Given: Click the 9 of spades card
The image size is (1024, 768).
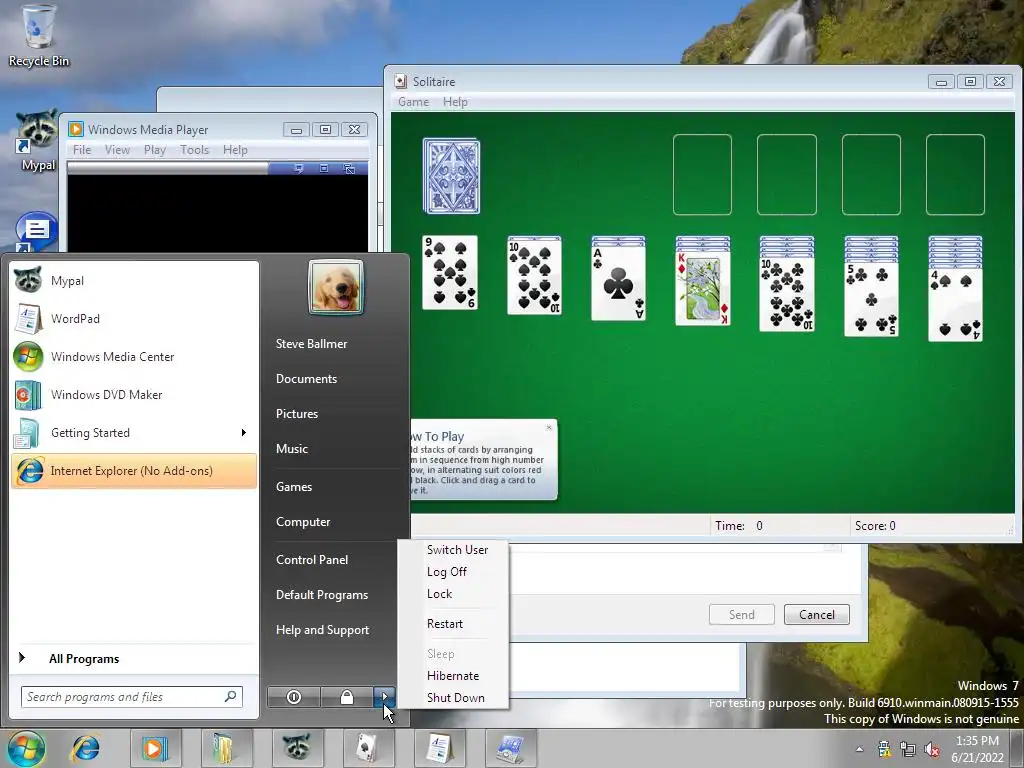Looking at the screenshot, I should 450,273.
